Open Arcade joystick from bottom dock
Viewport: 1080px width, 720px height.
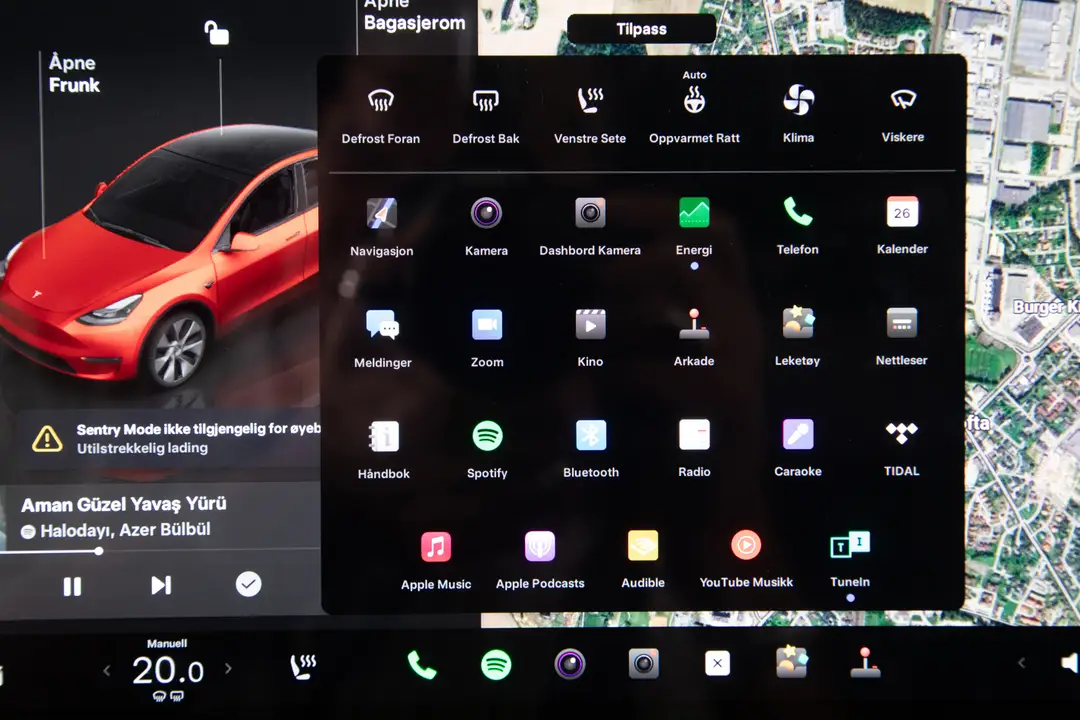click(x=865, y=662)
